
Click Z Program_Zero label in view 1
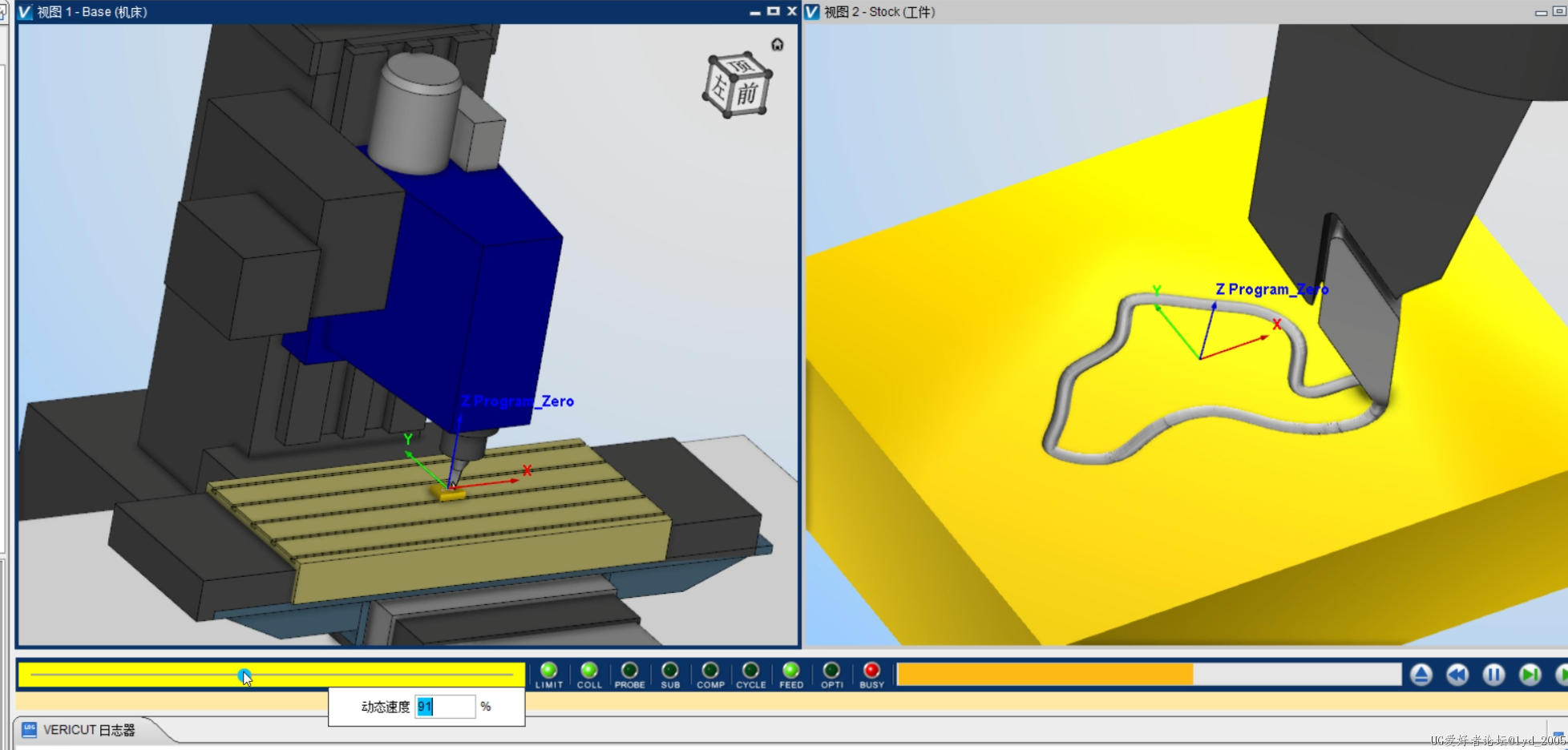(517, 401)
